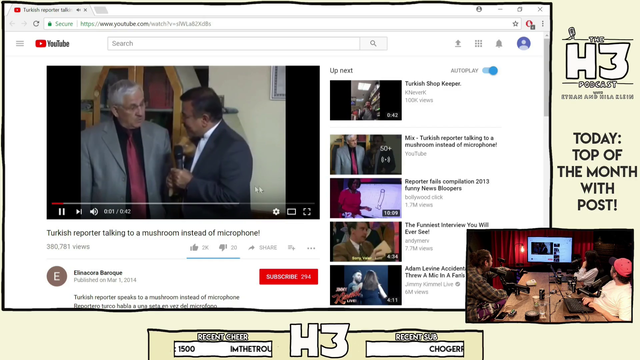Toggle the Autoplay switch
The width and height of the screenshot is (640, 360).
pos(490,71)
